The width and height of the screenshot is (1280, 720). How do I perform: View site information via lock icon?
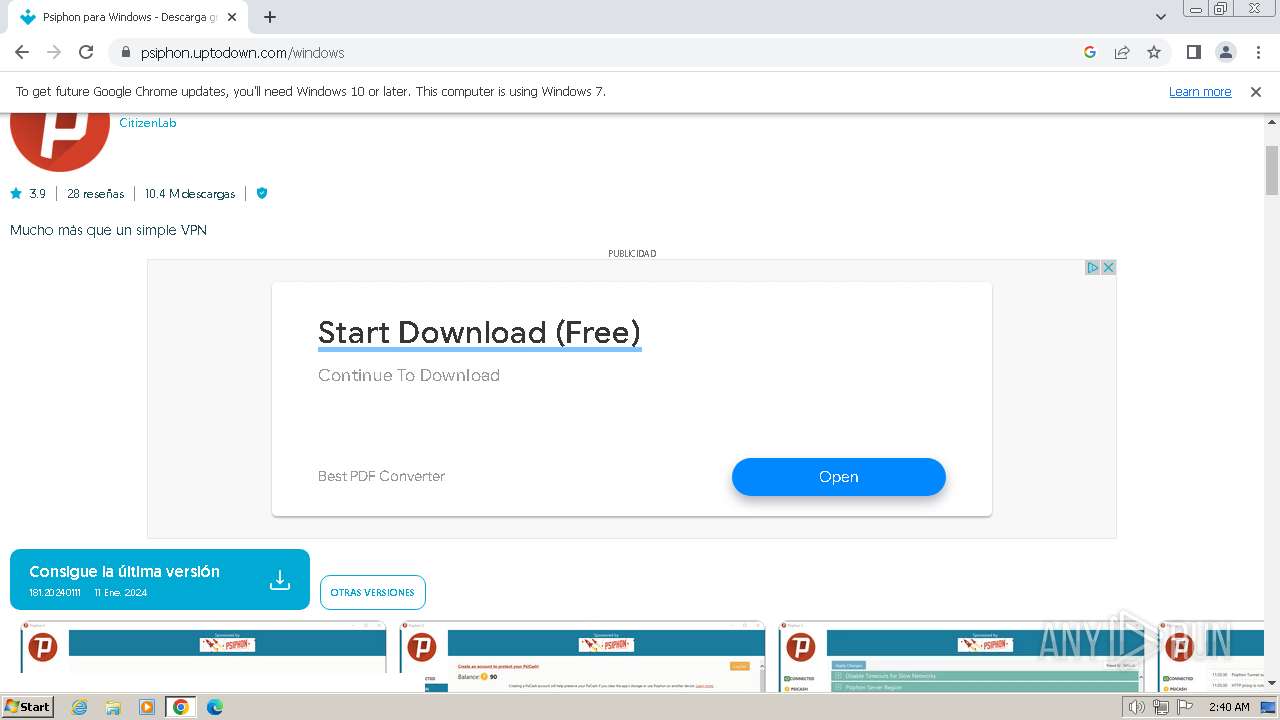point(126,53)
